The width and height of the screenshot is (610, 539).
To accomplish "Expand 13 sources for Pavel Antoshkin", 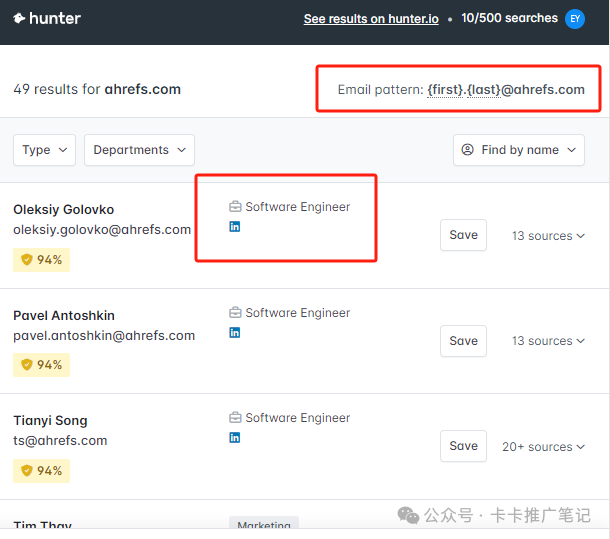I will (548, 341).
